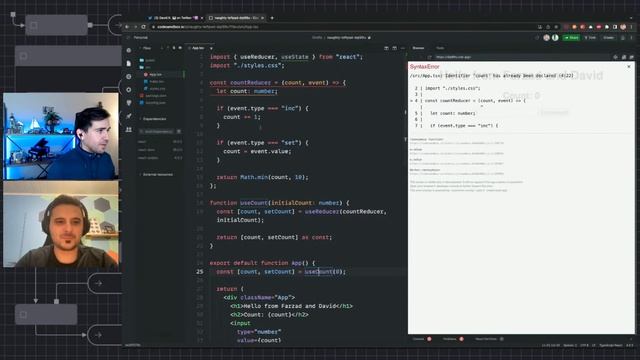Viewport: 640px width, 360px height.
Task: Open a new browser tab with plus
Action: [x=272, y=18]
